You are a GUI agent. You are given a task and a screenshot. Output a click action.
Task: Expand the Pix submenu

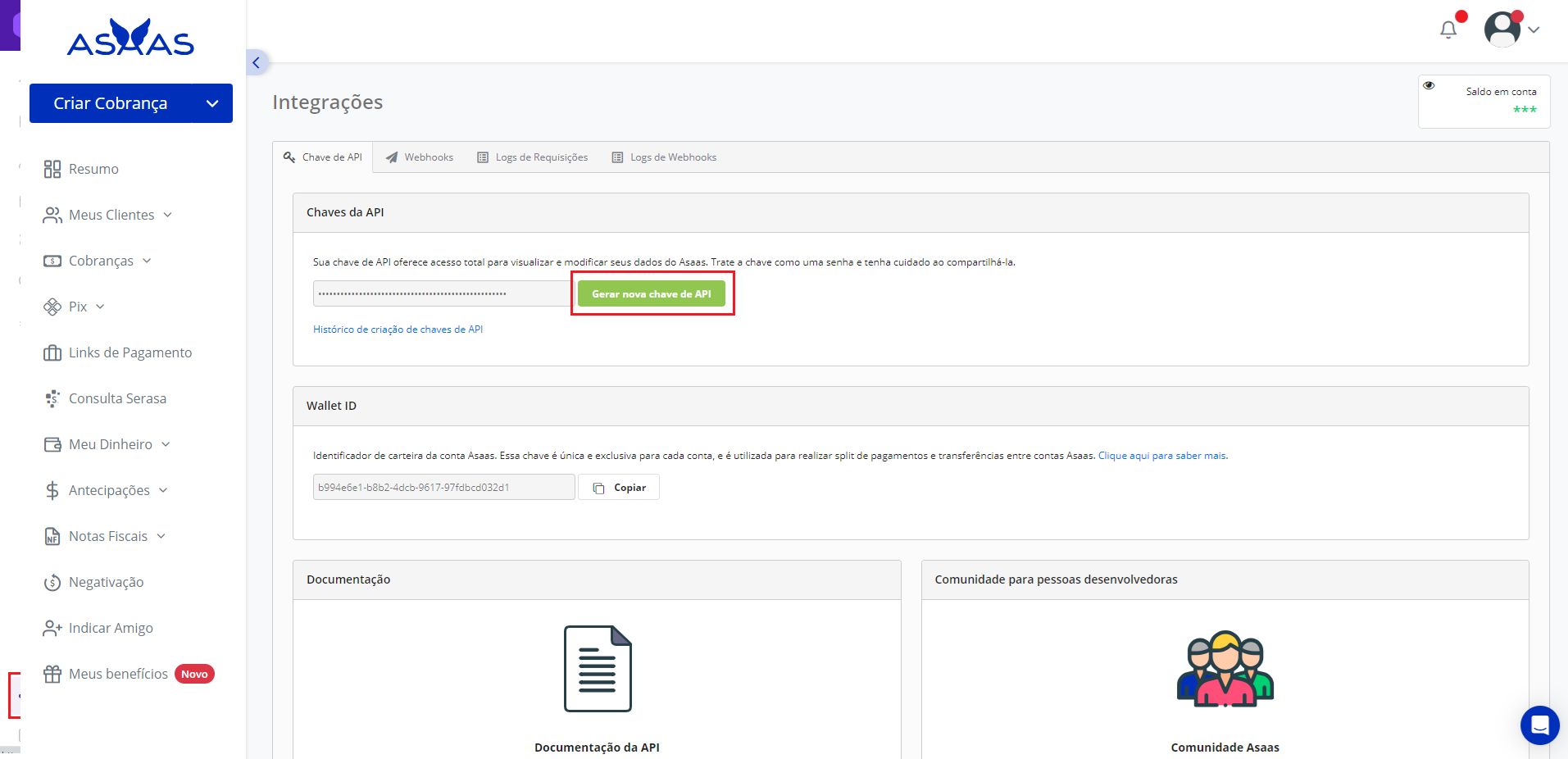78,307
